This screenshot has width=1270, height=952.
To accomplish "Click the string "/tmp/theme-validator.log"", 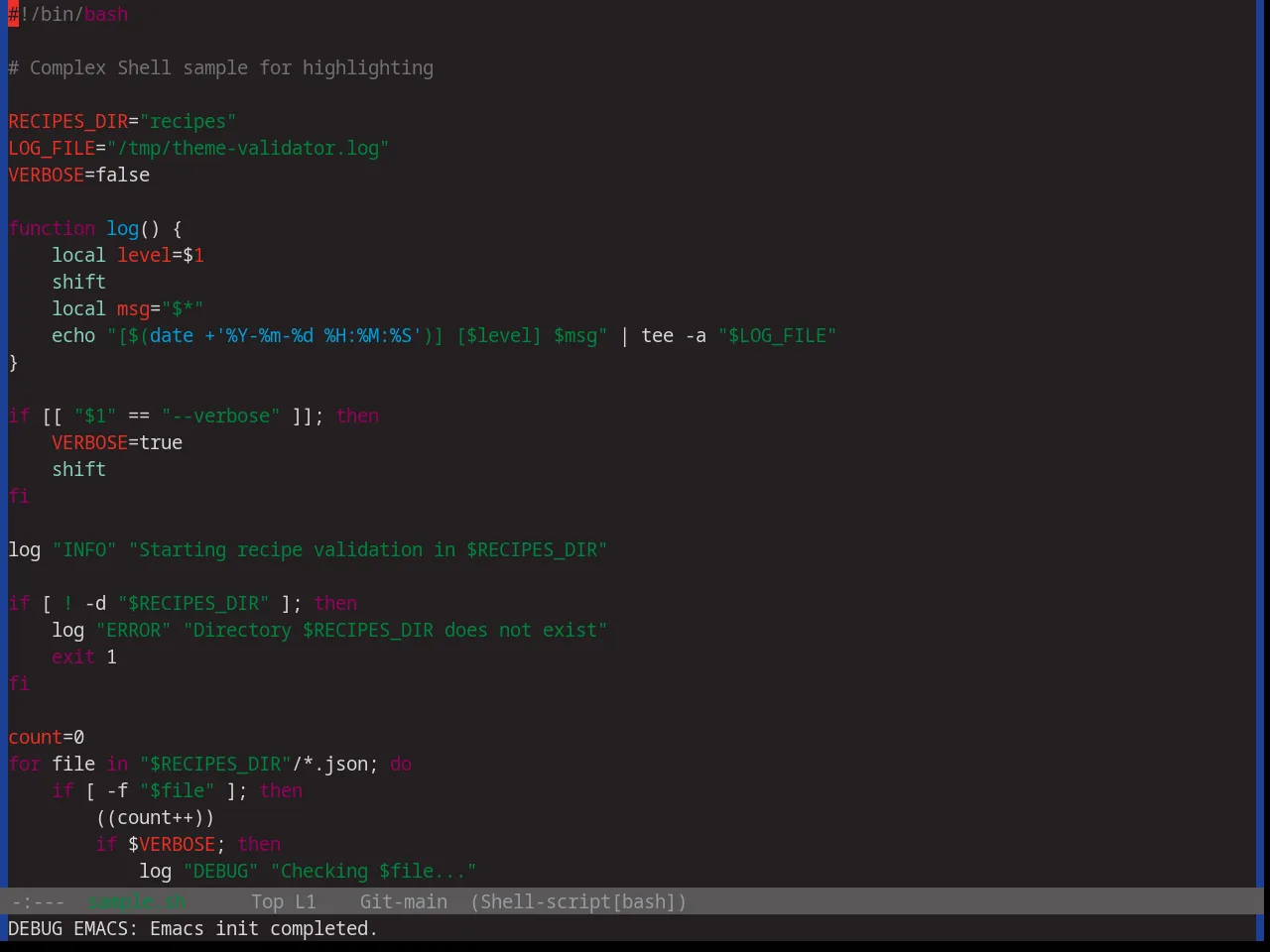I will coord(248,148).
